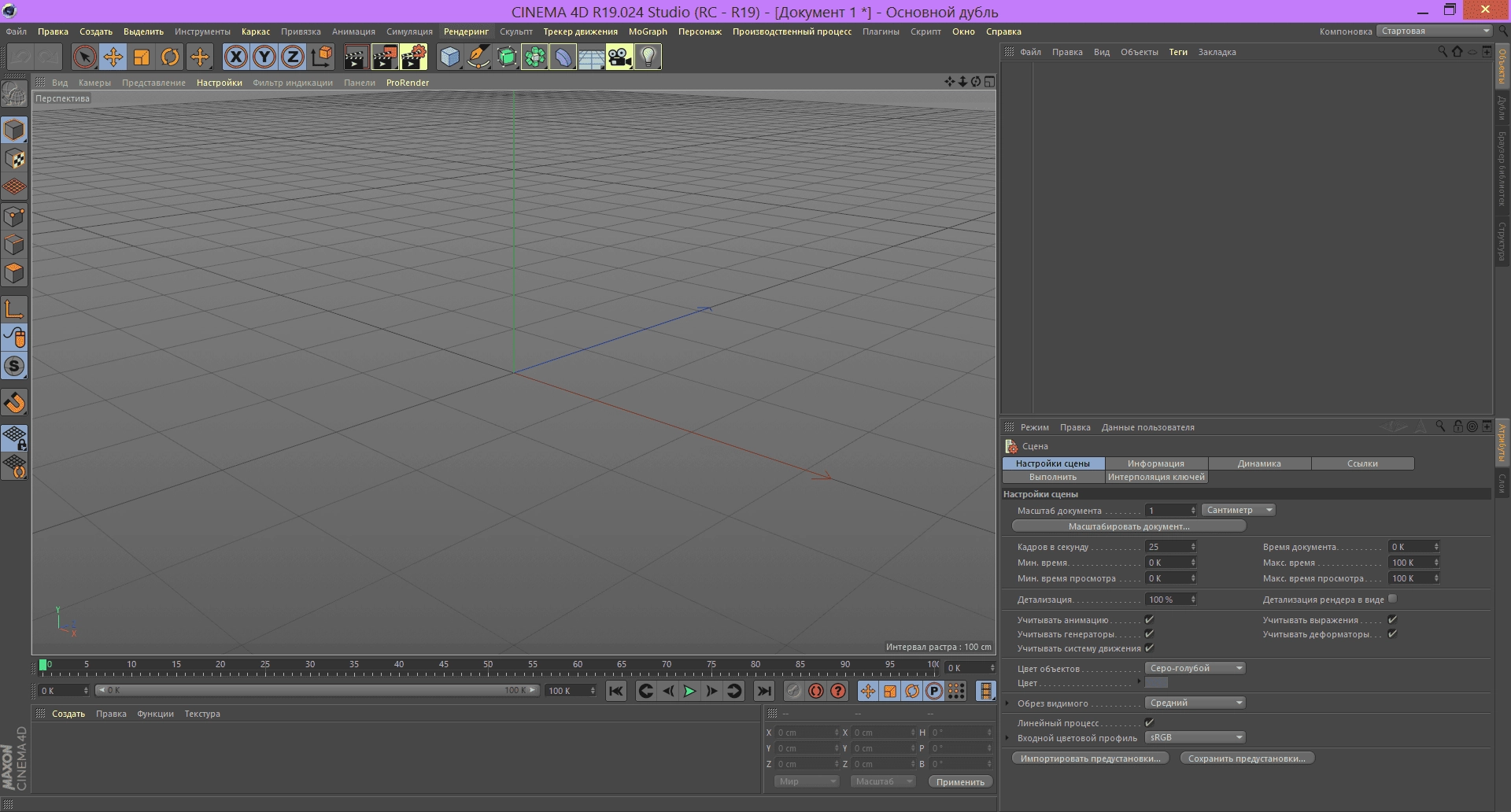Viewport: 1511px width, 812px height.
Task: Open Render Settings gear clapperboard icon
Action: pyautogui.click(x=414, y=57)
